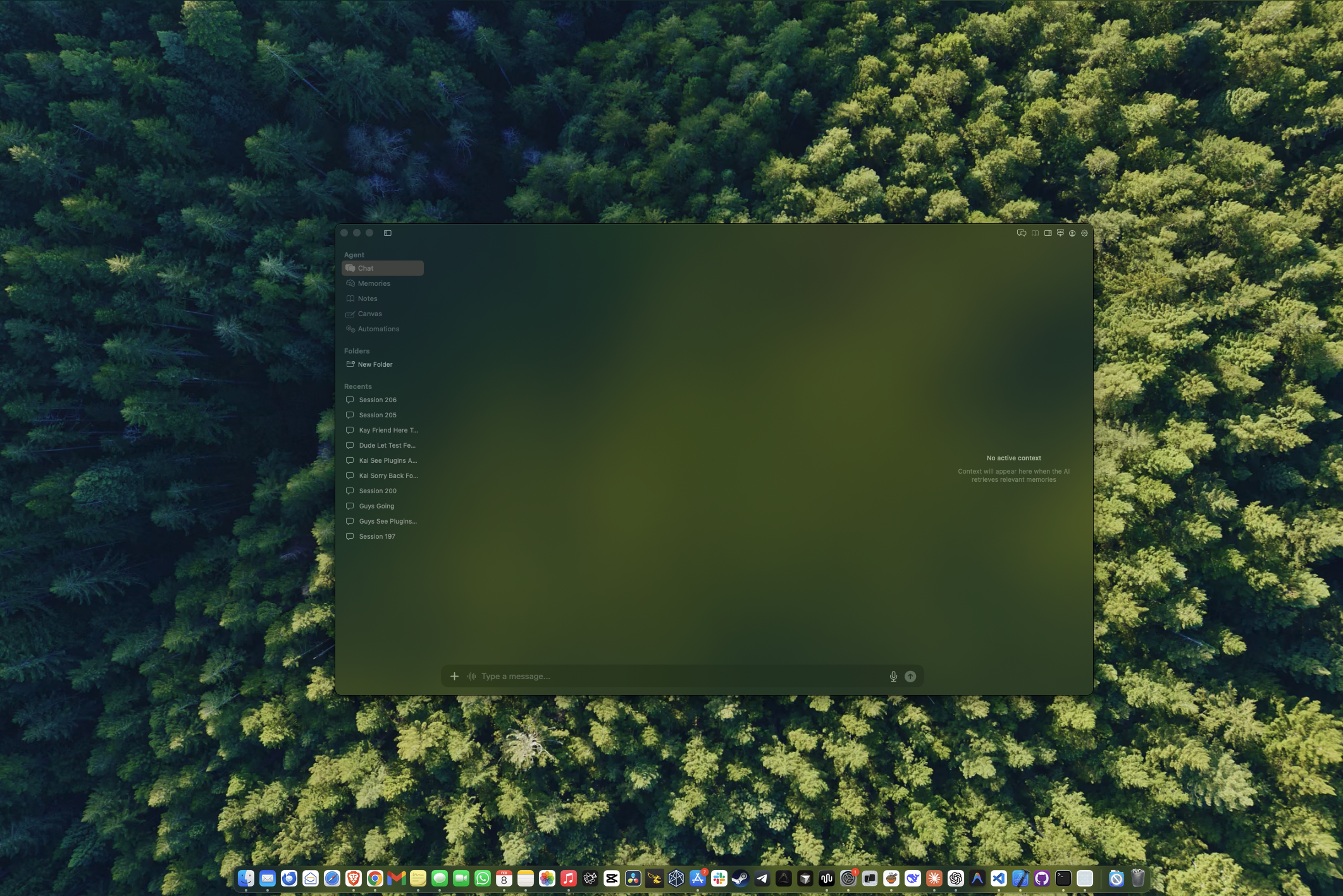Open Notes in the Agent sidebar
The height and width of the screenshot is (896, 1343).
coord(367,298)
